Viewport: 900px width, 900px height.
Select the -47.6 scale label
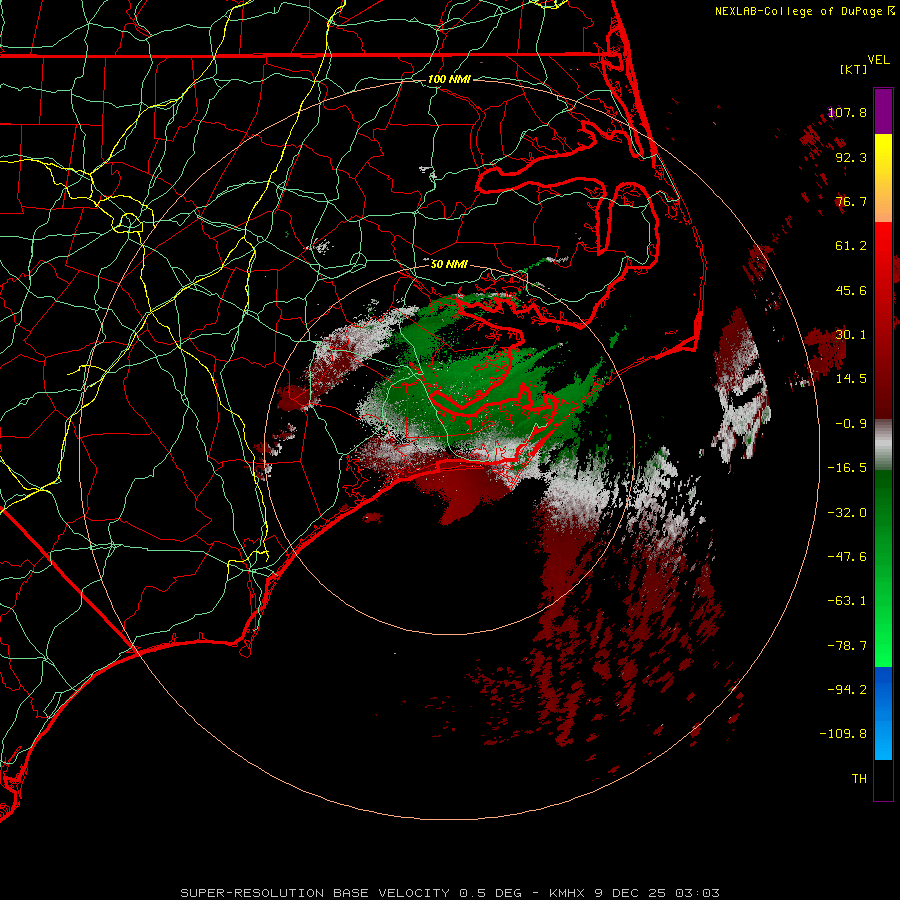point(847,557)
